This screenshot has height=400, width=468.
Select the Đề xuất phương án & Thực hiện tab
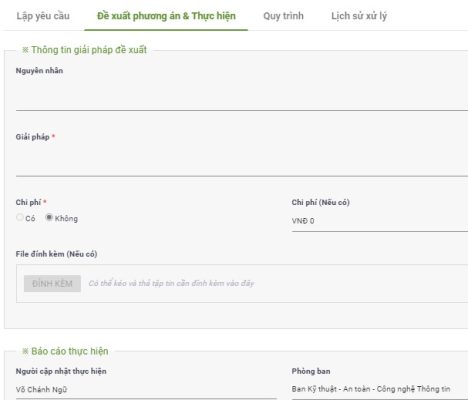[166, 16]
